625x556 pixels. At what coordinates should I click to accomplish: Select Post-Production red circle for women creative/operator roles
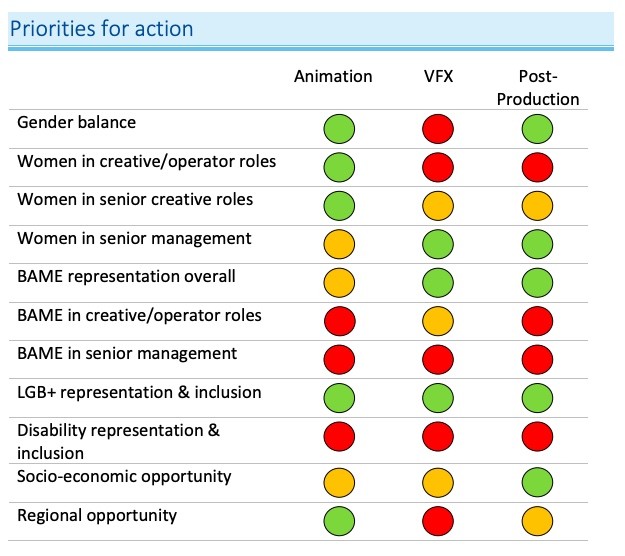pos(537,168)
